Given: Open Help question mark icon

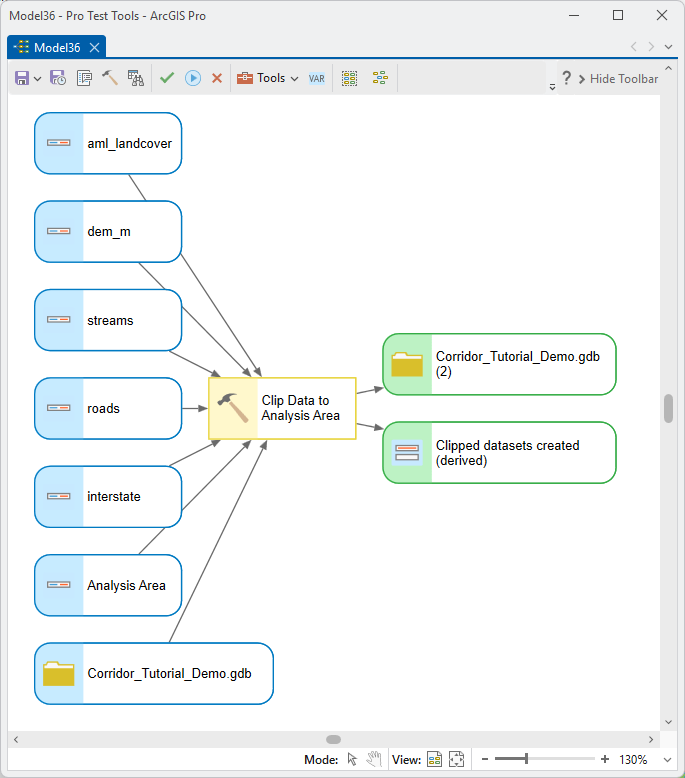Looking at the screenshot, I should pyautogui.click(x=566, y=77).
